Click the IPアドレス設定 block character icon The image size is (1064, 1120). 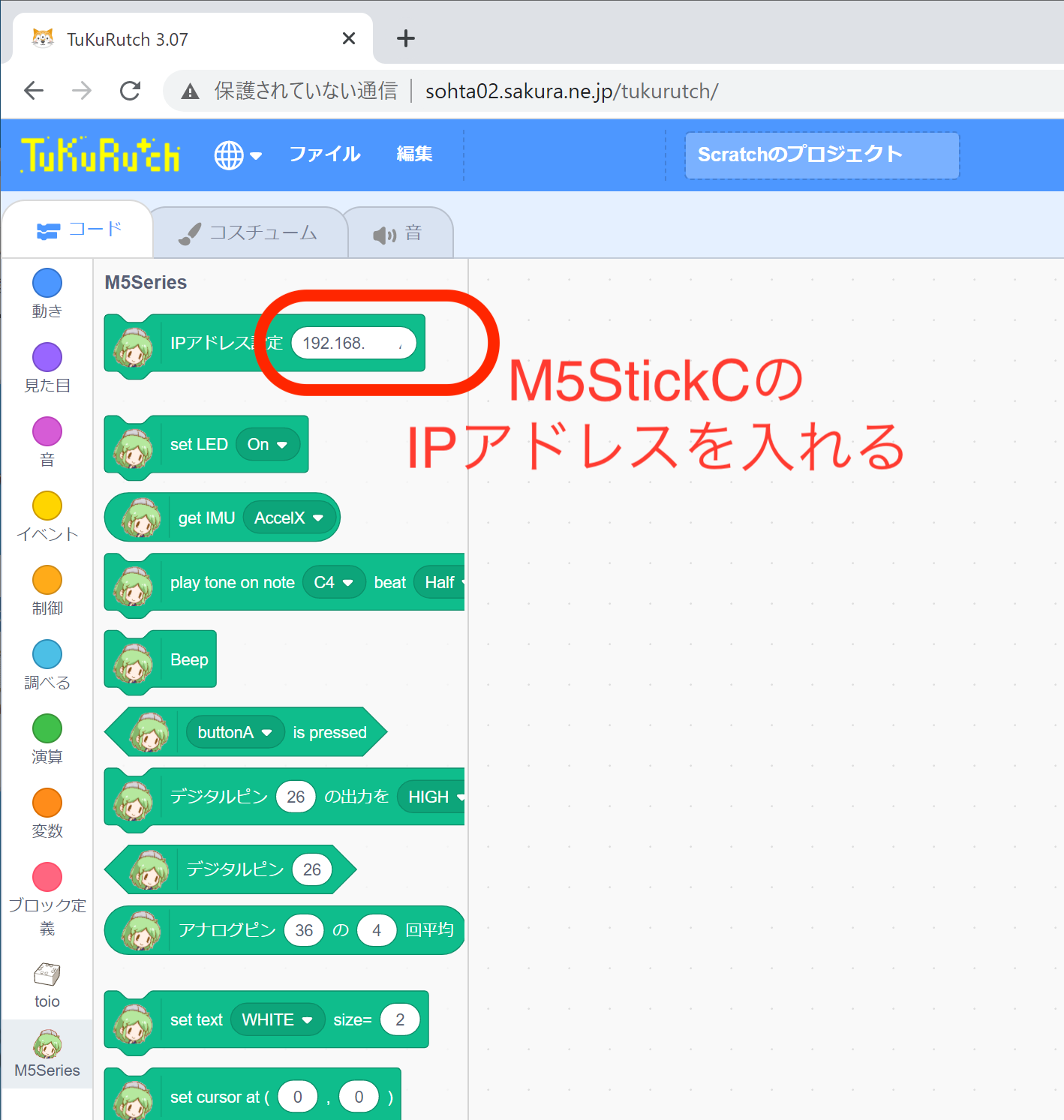point(133,347)
